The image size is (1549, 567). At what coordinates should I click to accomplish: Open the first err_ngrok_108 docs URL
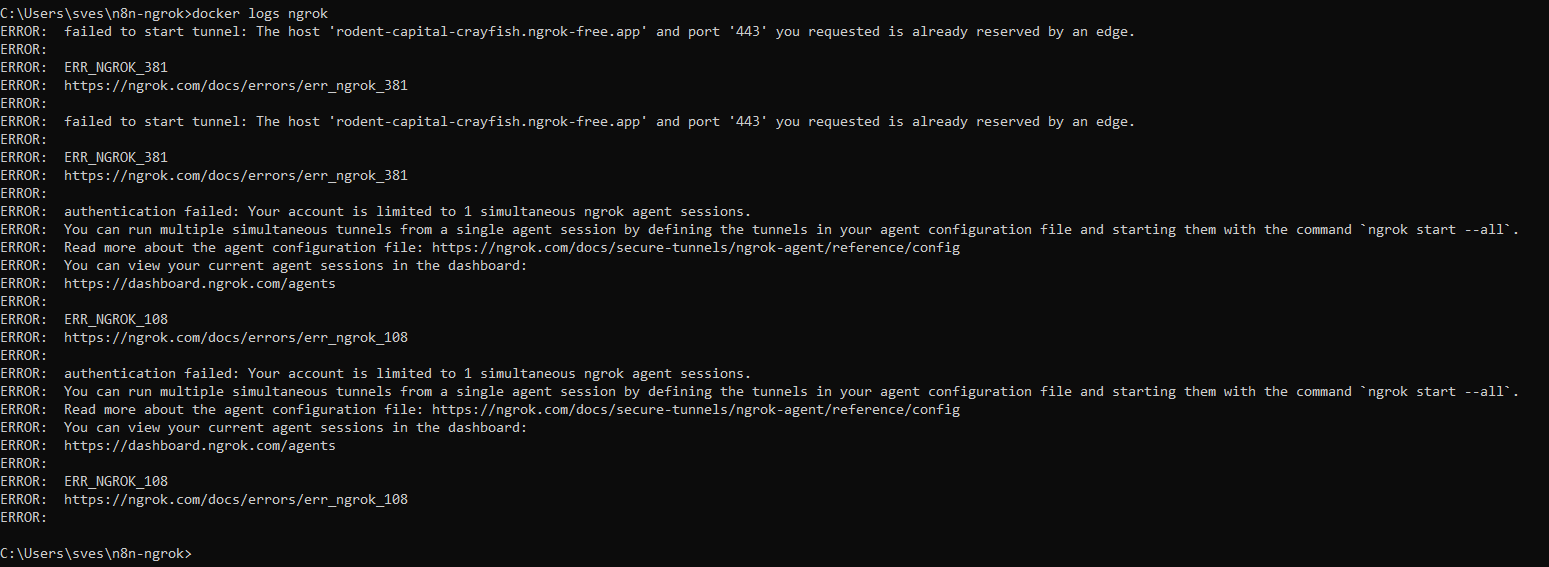click(x=236, y=337)
